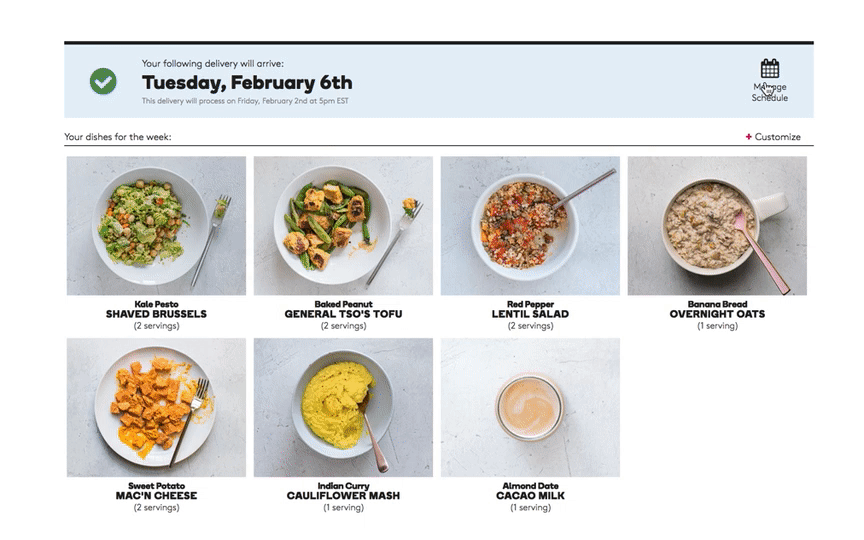Click the red plus icon beside Customize
The image size is (864, 540).
(x=748, y=137)
